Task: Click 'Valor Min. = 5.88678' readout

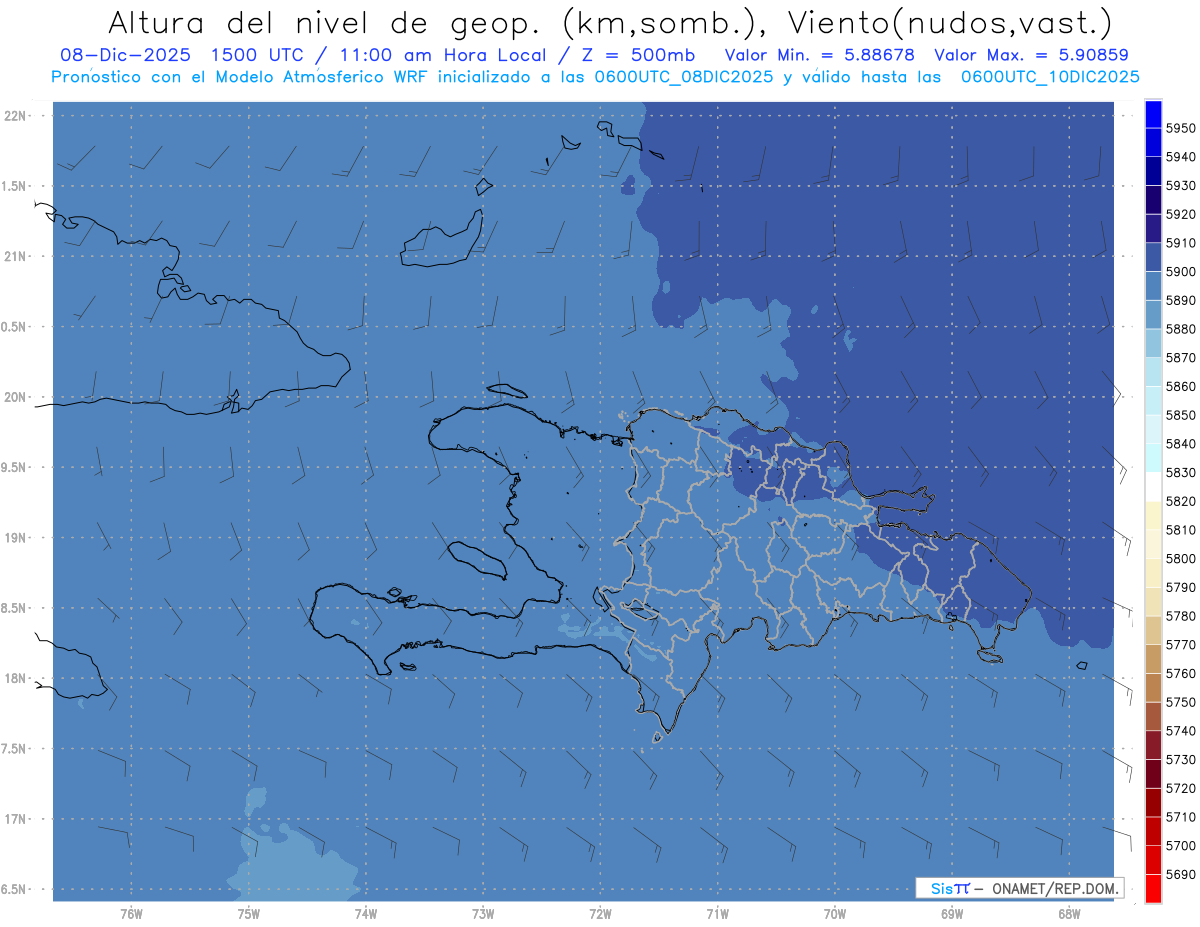Action: click(x=820, y=55)
